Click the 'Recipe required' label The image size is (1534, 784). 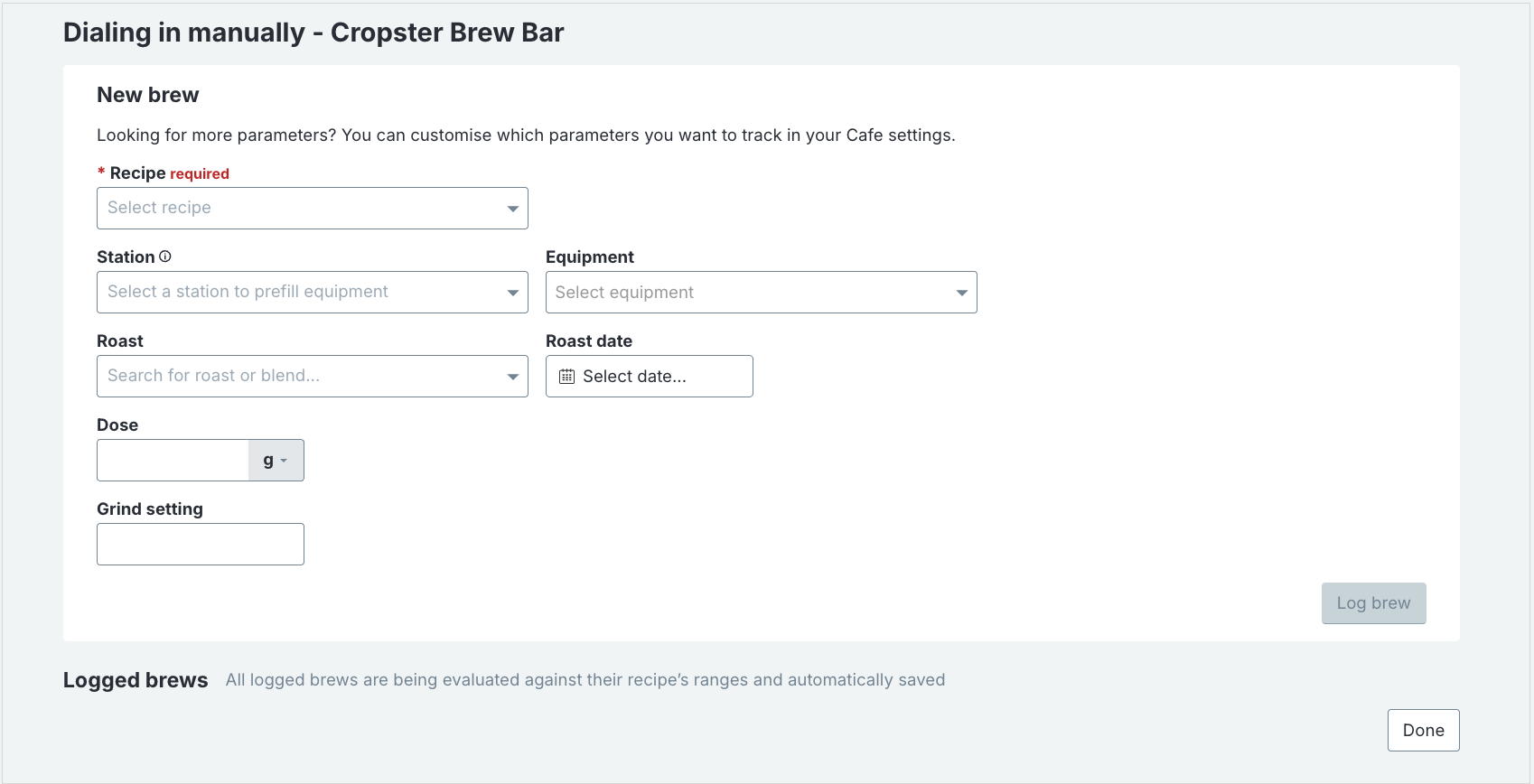point(164,173)
